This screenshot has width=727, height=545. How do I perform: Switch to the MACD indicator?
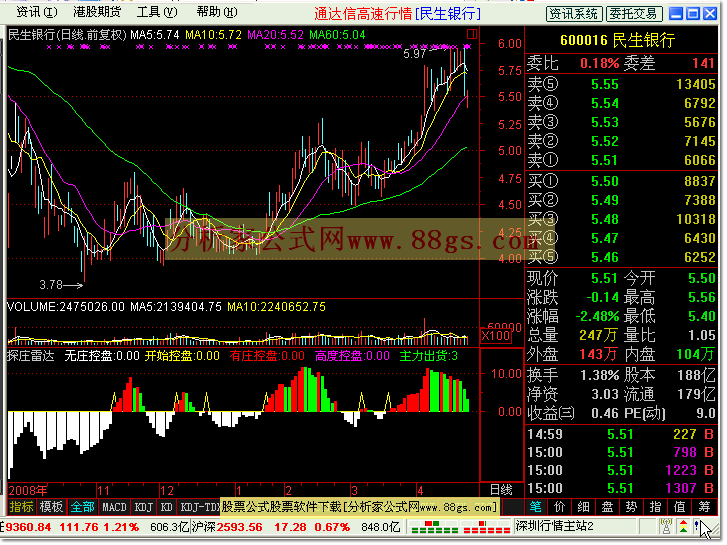click(114, 507)
